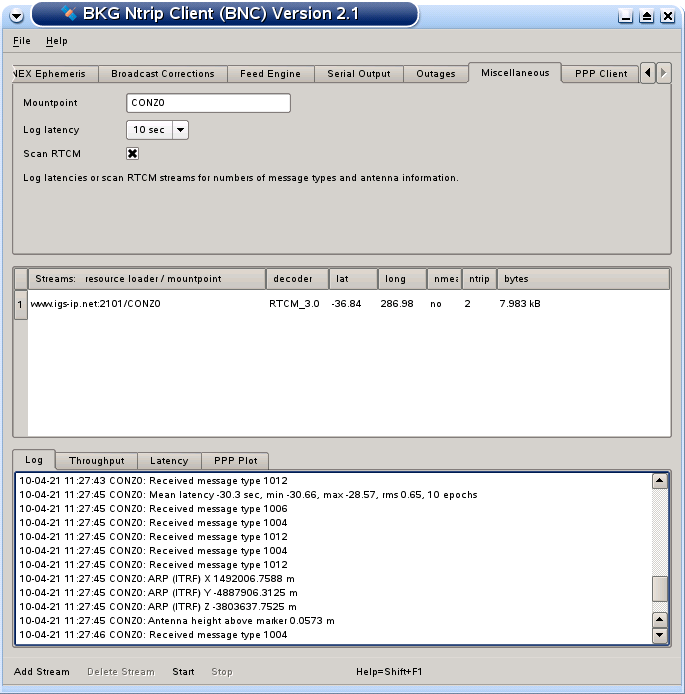Minimize the BNC window
This screenshot has height=694, width=685.
point(626,16)
